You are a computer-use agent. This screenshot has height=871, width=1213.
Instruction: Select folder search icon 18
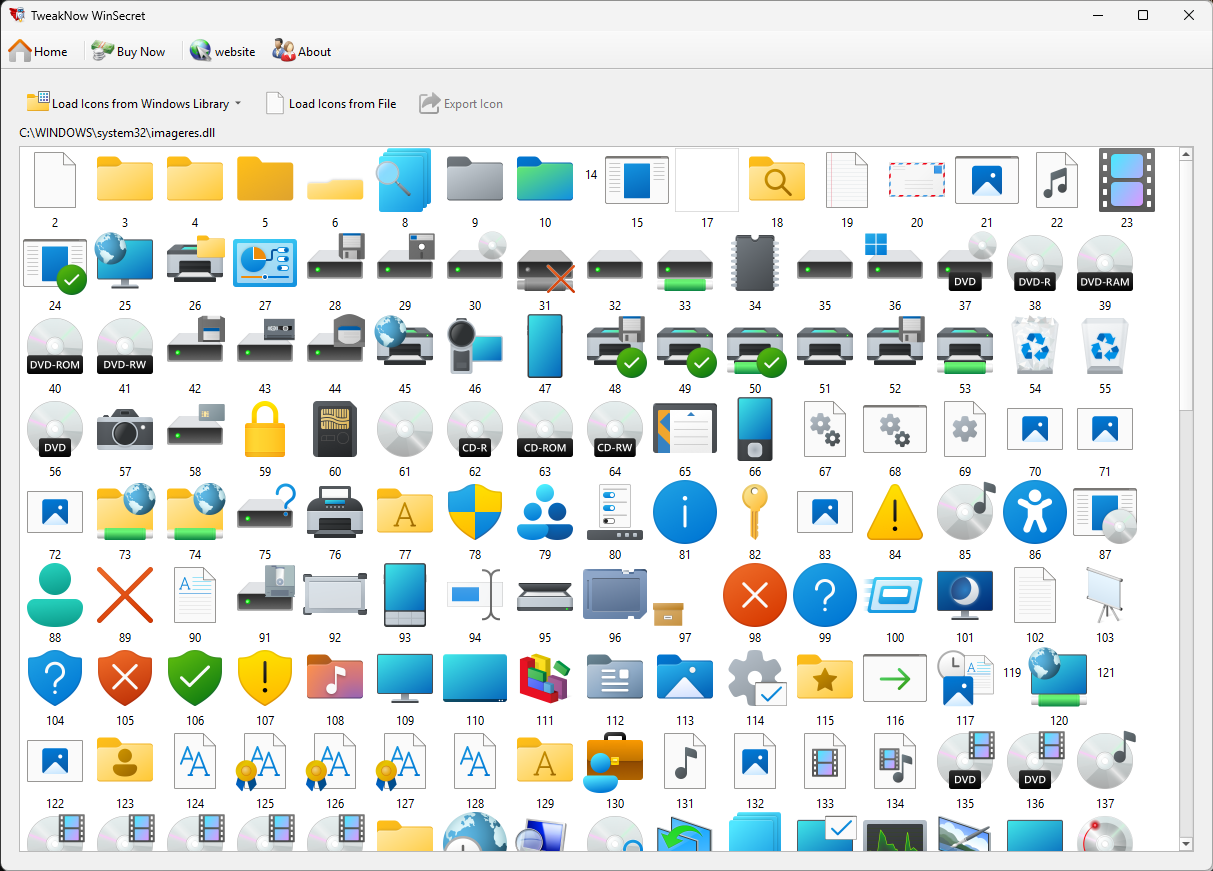(777, 180)
